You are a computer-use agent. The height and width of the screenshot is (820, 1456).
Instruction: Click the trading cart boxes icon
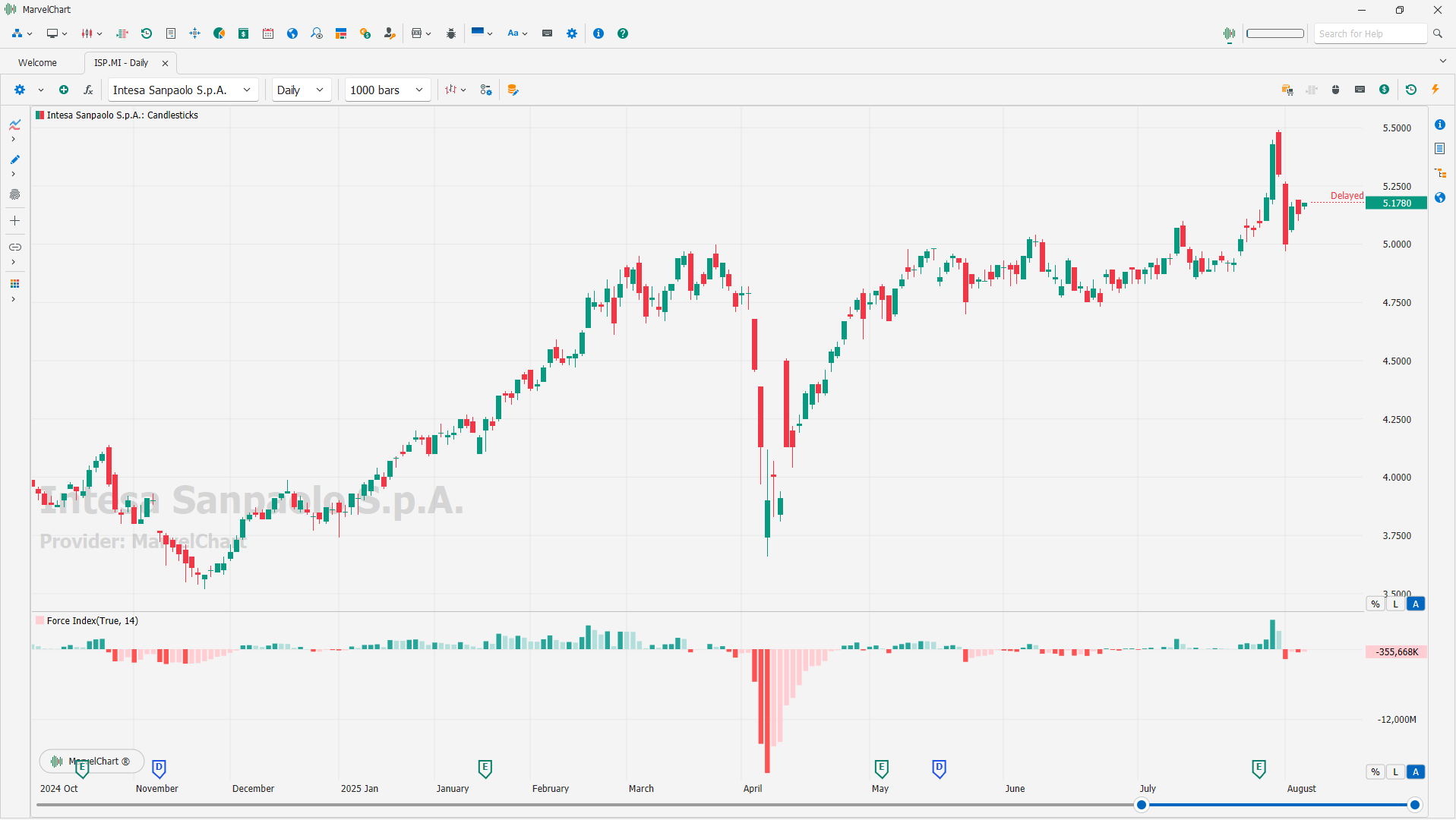pyautogui.click(x=1287, y=90)
